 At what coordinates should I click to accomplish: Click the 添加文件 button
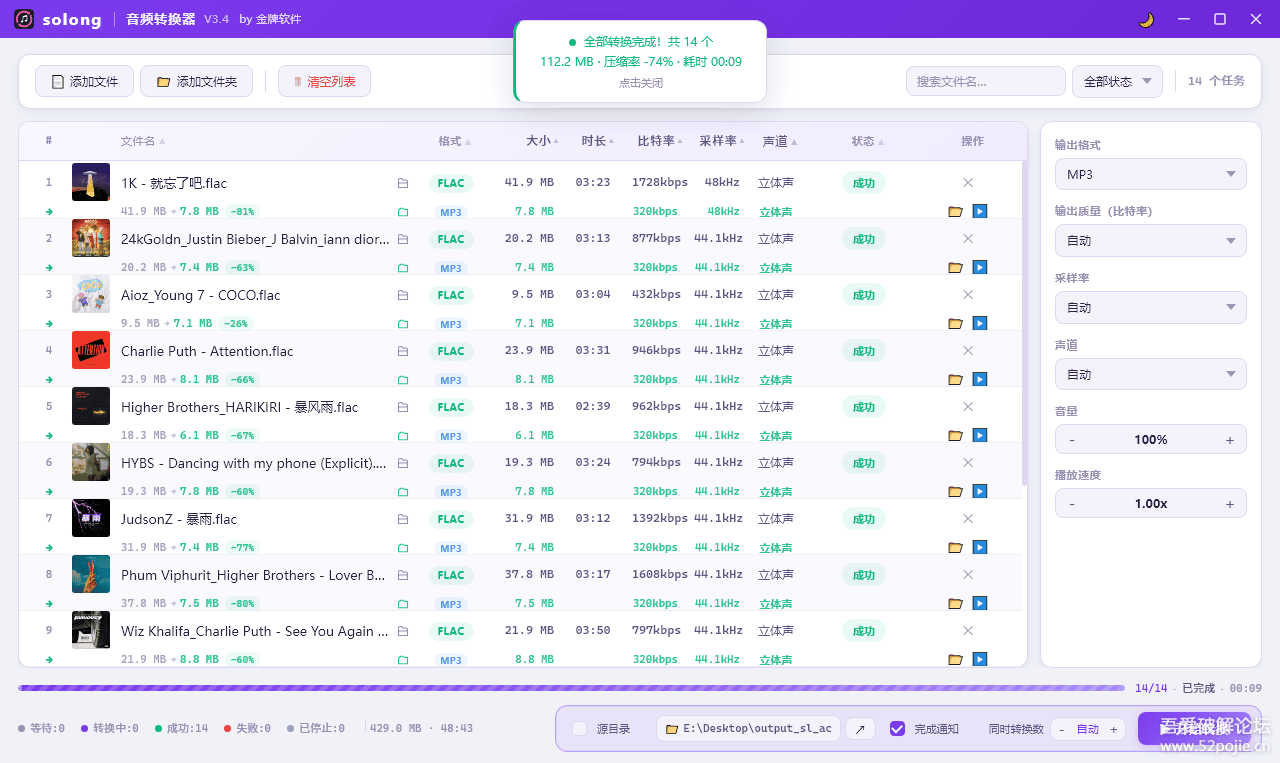pos(85,81)
